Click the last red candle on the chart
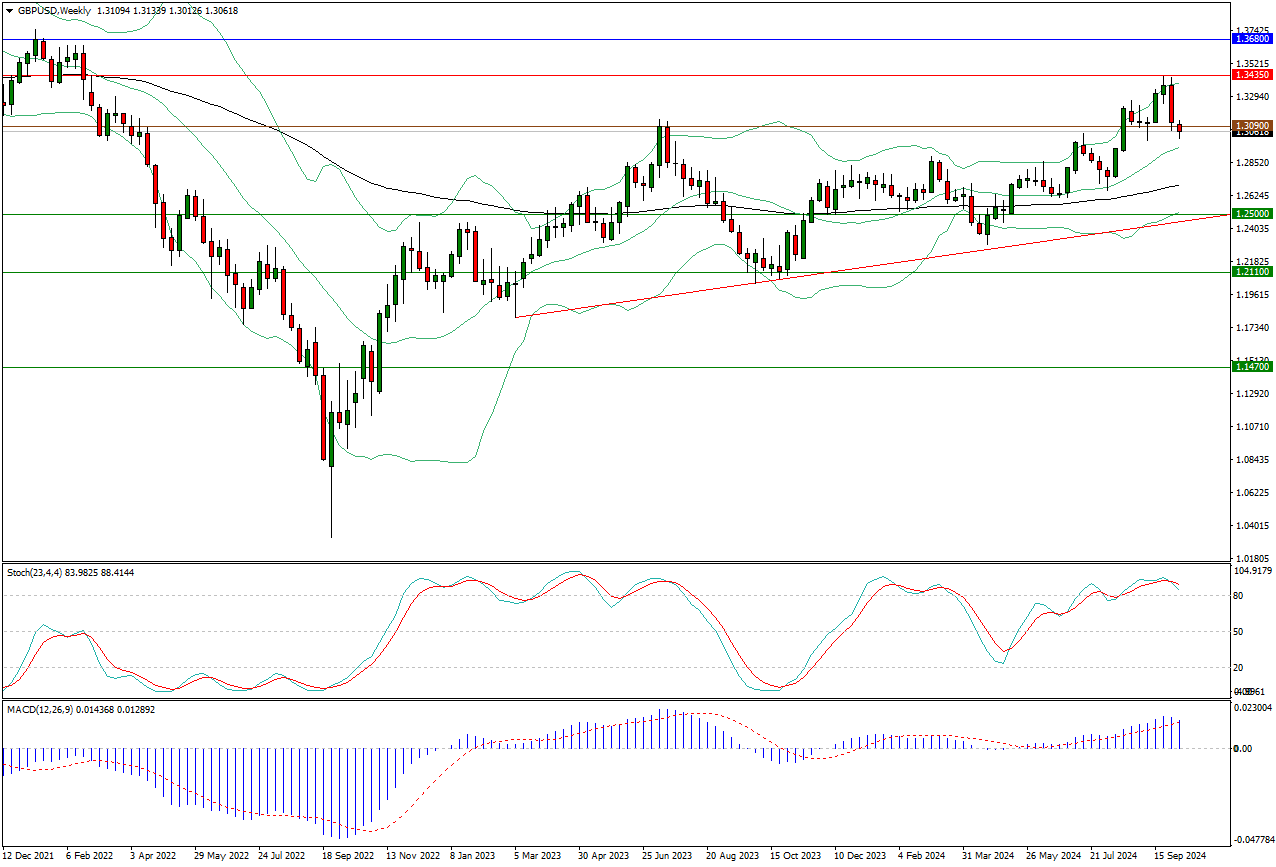The width and height of the screenshot is (1276, 867). point(1180,128)
